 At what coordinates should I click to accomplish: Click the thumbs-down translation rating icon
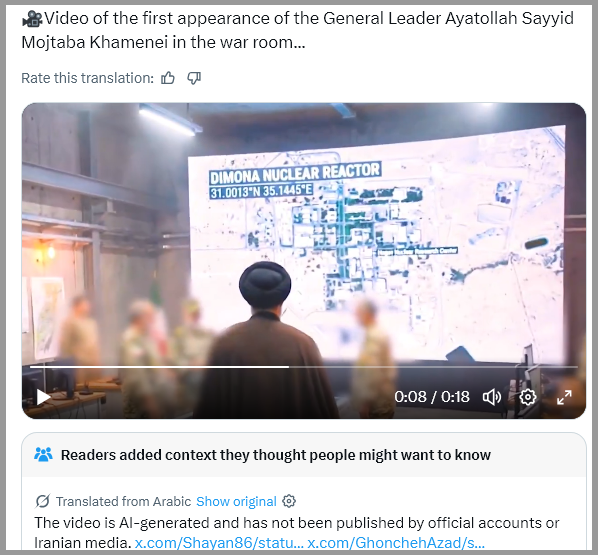coord(194,78)
